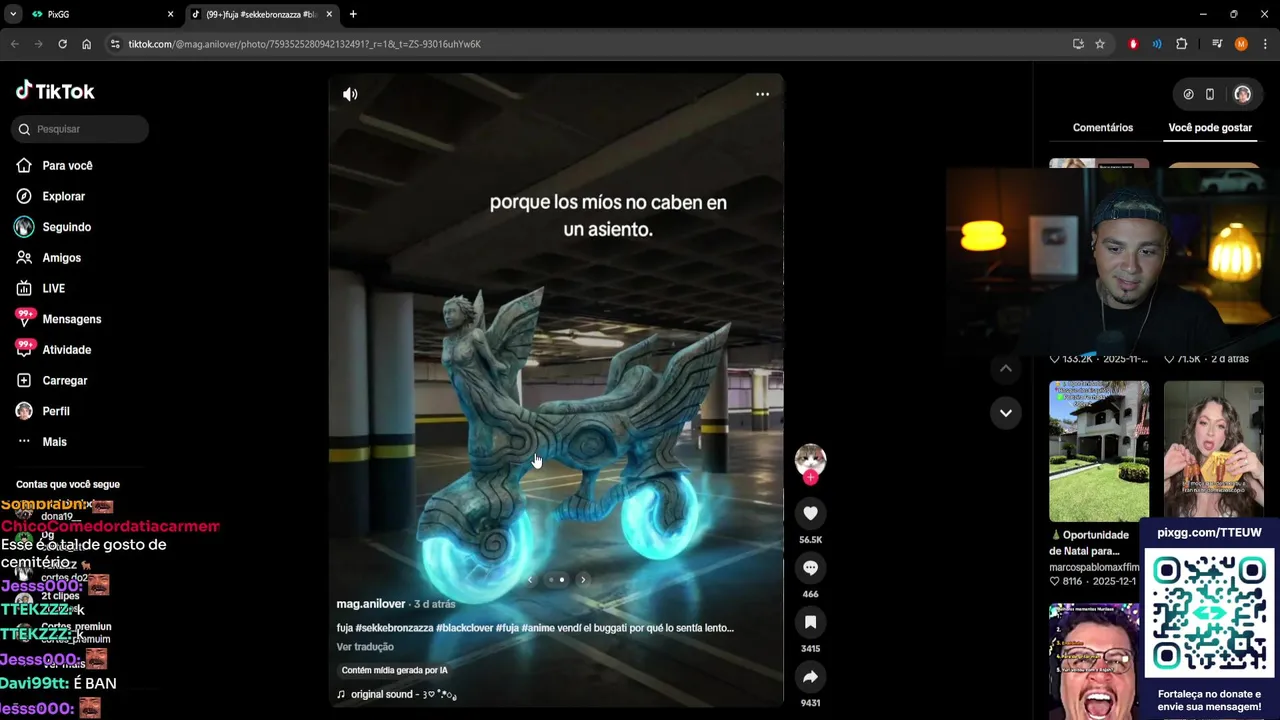Switch to Comentários tab

coord(1103,128)
